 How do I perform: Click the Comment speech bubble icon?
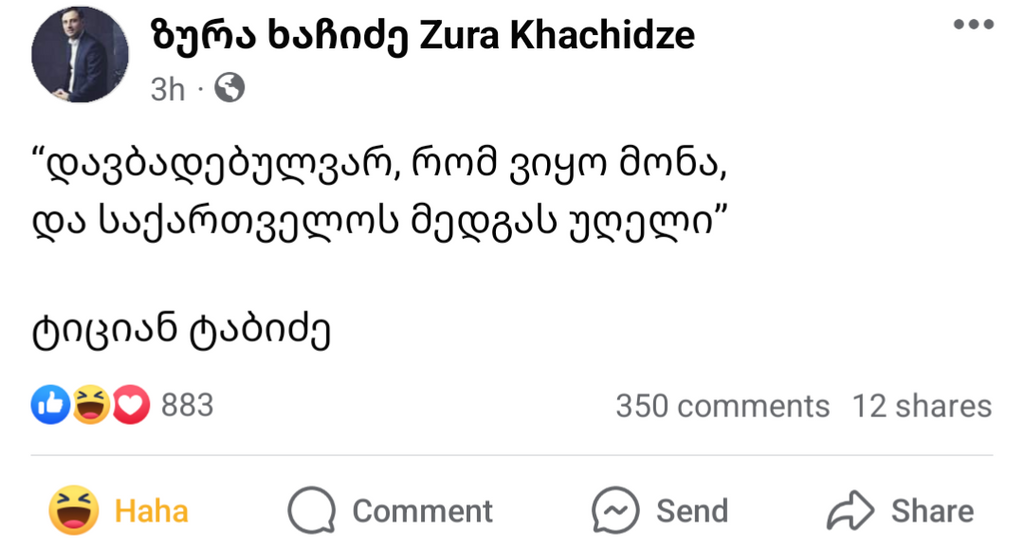tap(311, 511)
